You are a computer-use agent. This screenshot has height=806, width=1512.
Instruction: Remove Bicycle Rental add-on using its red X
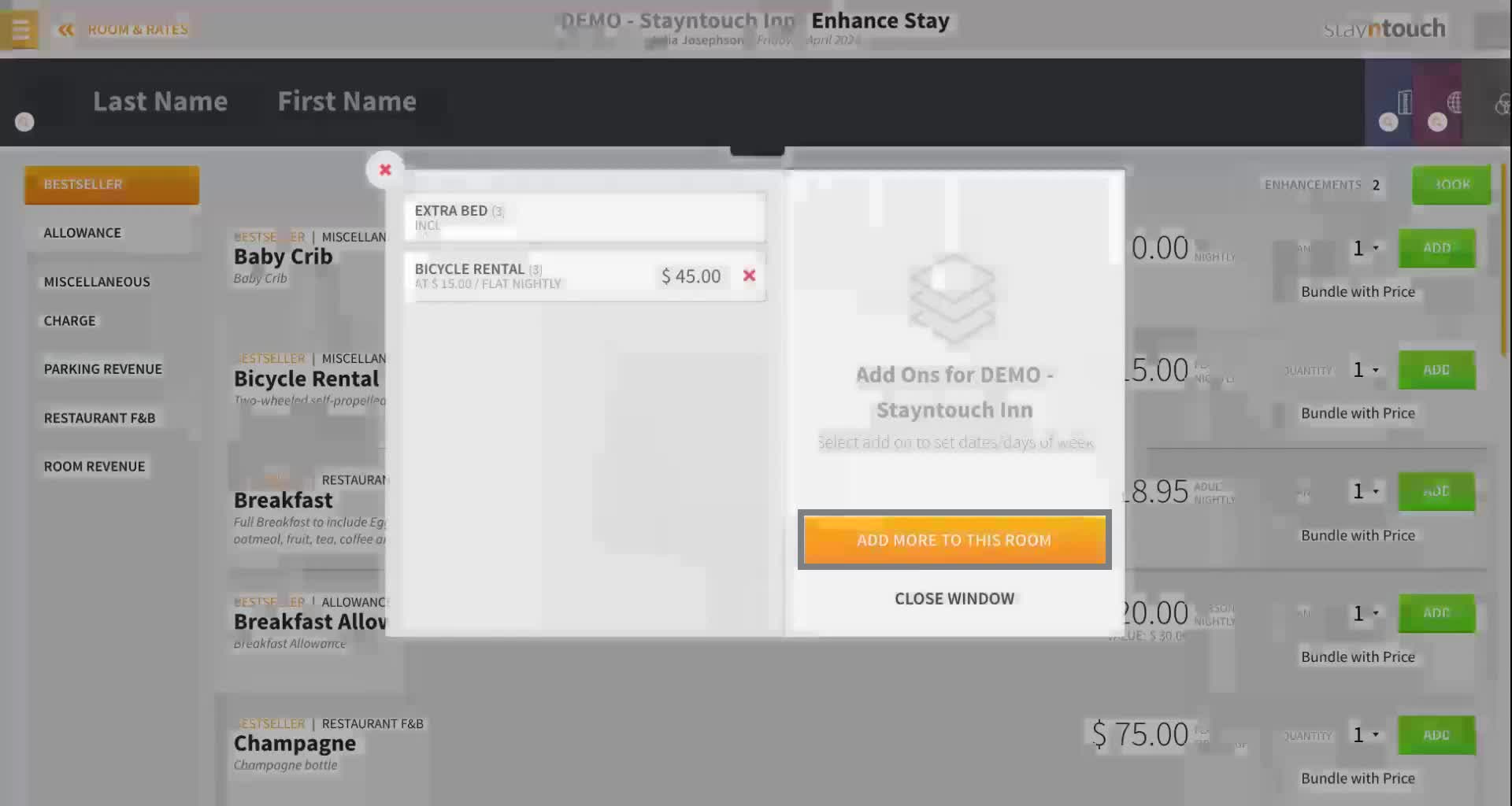[x=749, y=275]
